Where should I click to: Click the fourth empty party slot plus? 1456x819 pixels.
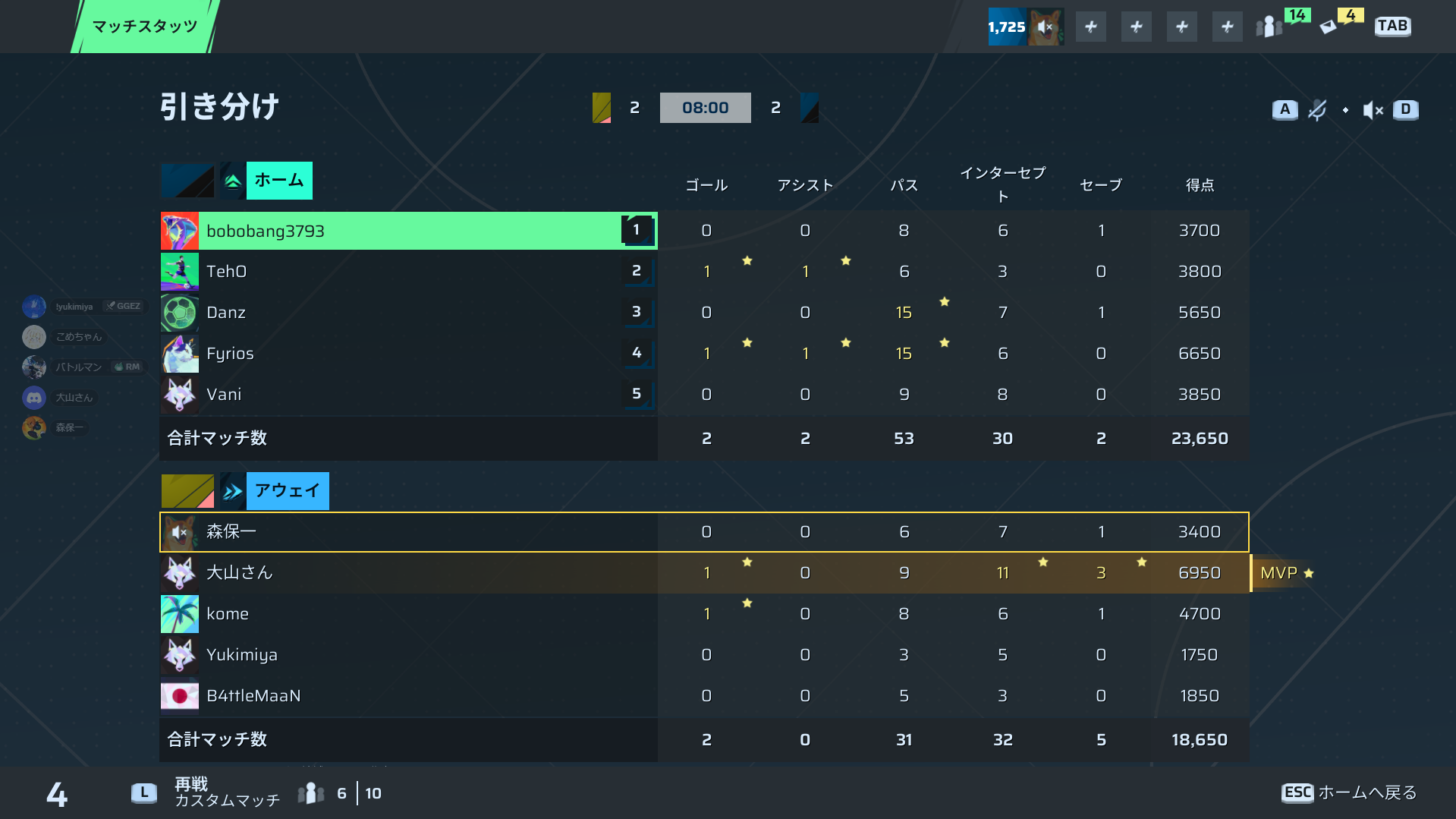pos(1228,27)
